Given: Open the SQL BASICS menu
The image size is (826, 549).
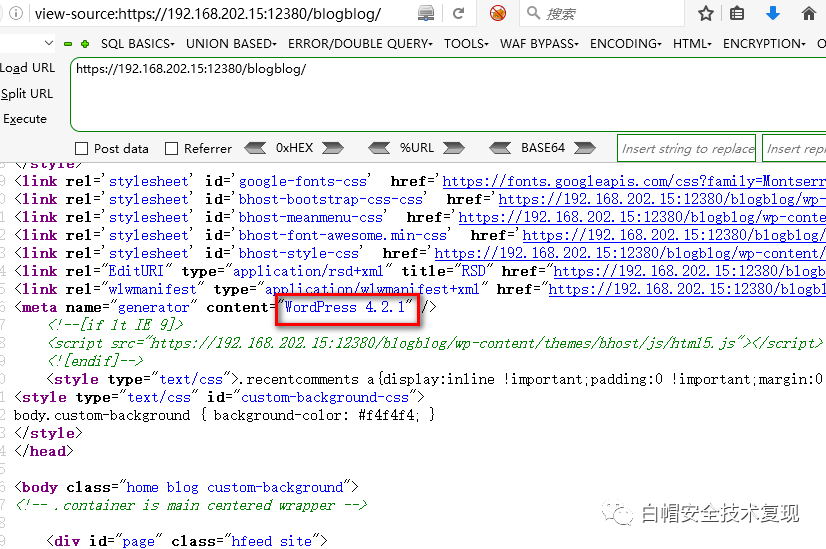Looking at the screenshot, I should tap(137, 44).
